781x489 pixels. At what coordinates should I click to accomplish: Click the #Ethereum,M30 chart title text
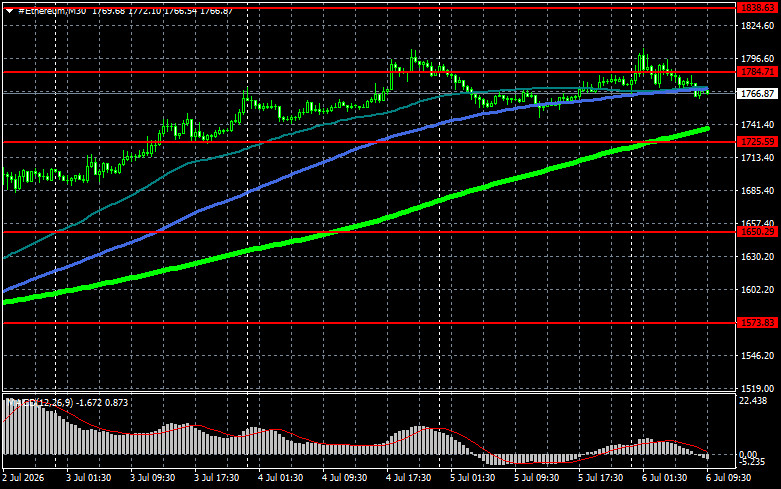52,11
